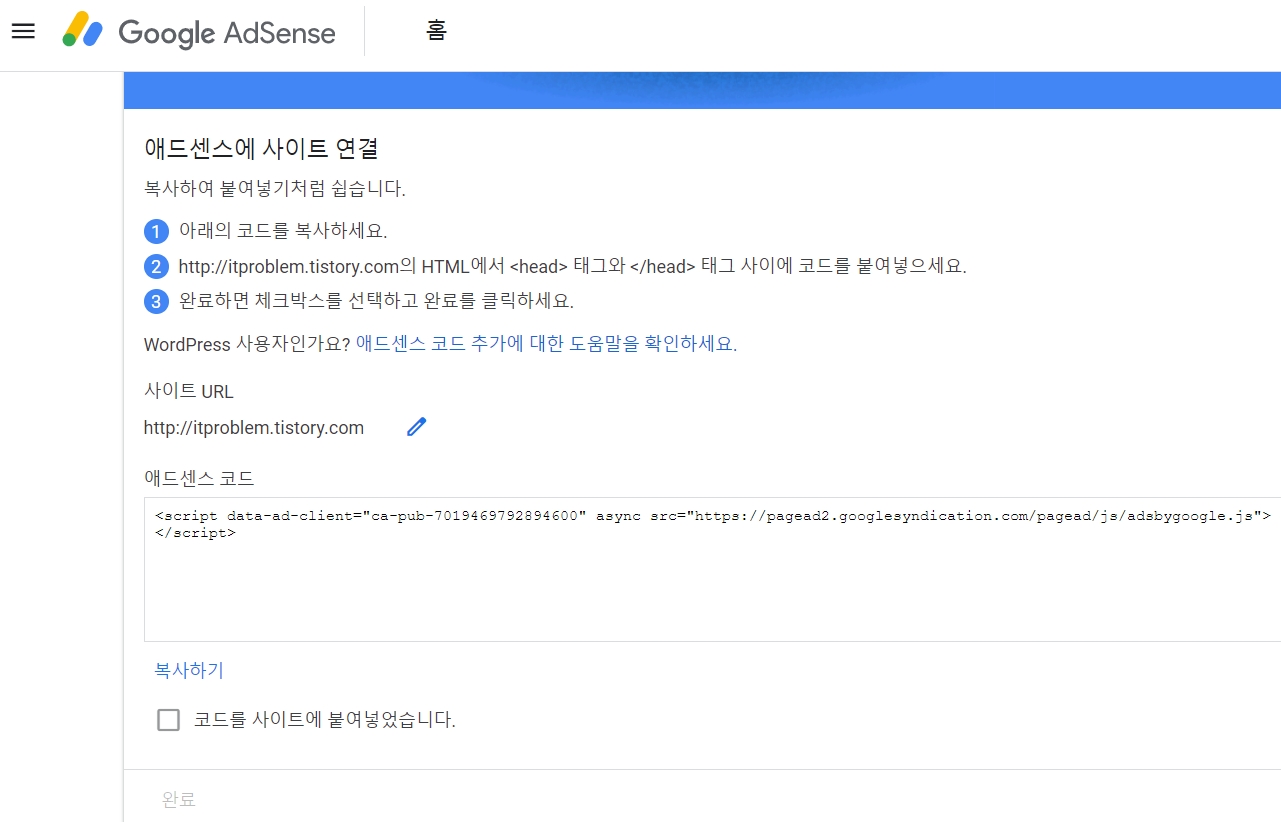Edit site URL with pencil icon

point(417,427)
